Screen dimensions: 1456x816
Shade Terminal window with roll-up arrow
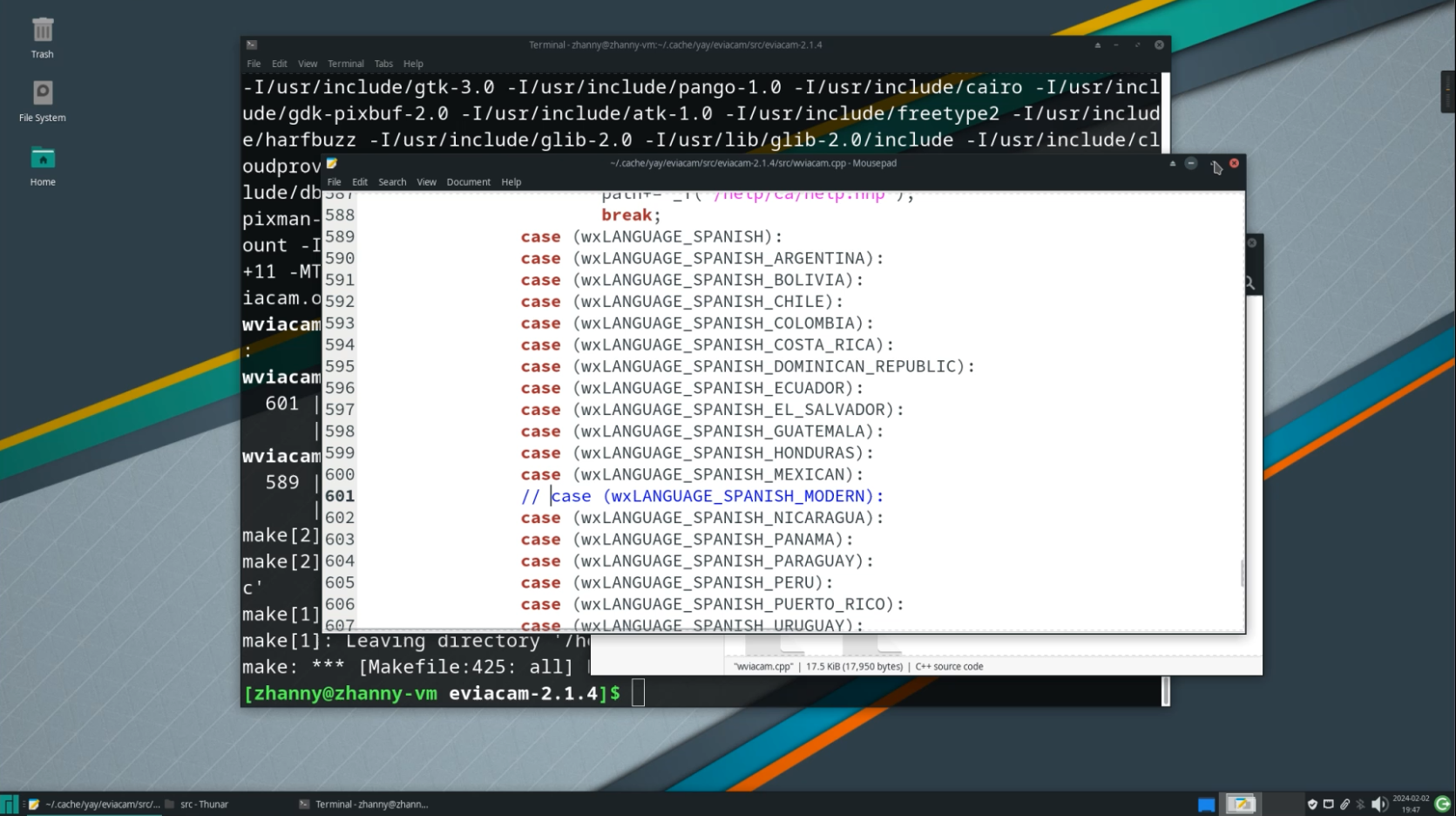click(1098, 44)
